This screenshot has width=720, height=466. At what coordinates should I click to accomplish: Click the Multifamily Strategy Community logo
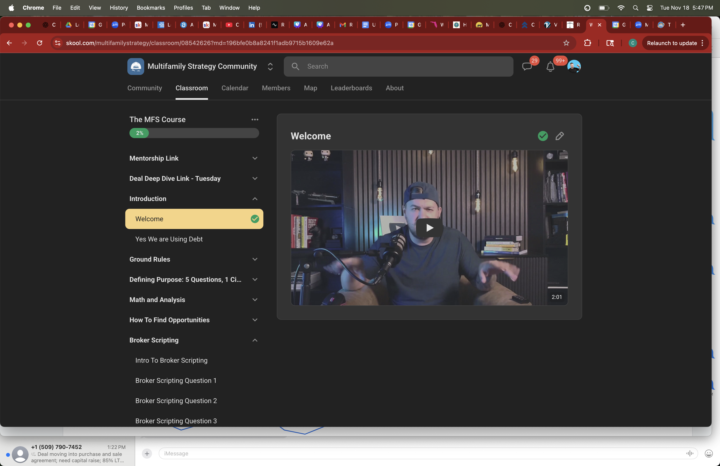135,66
